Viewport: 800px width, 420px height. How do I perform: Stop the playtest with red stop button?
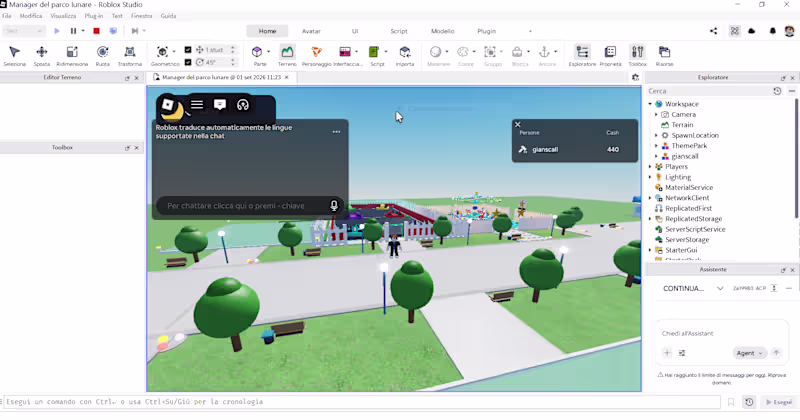96,31
